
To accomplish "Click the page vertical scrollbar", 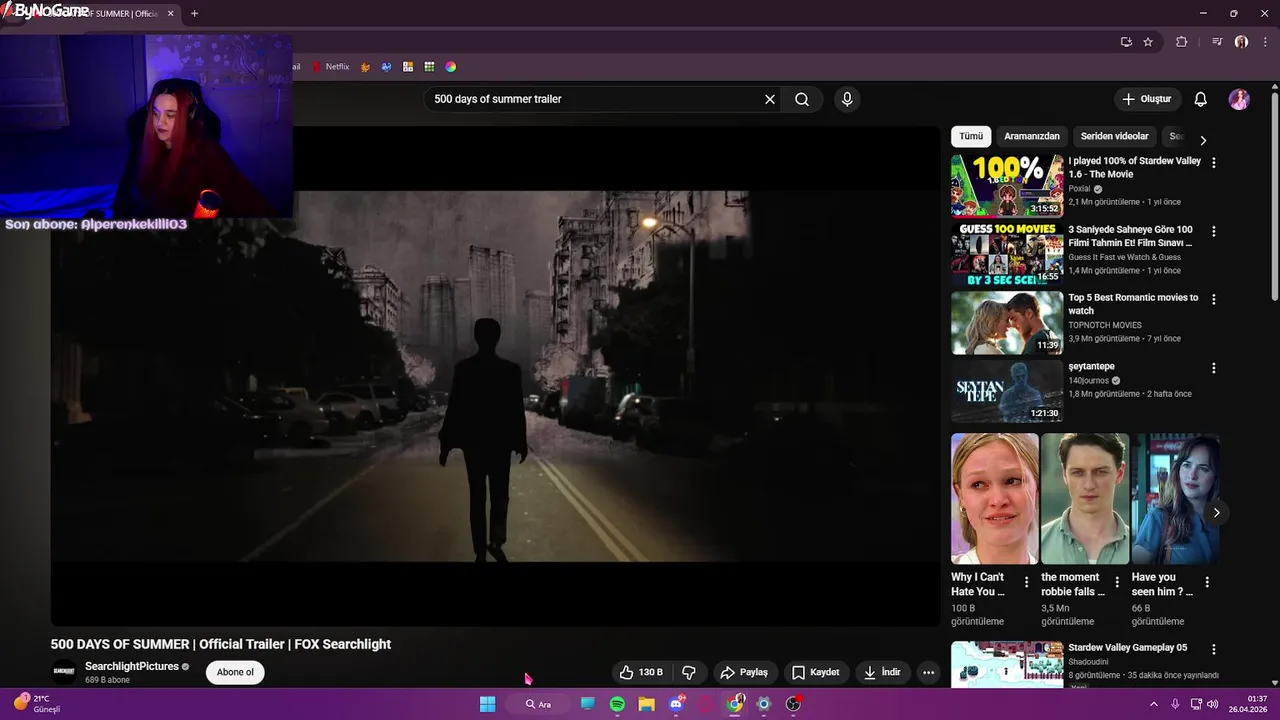I will pos(1274,195).
